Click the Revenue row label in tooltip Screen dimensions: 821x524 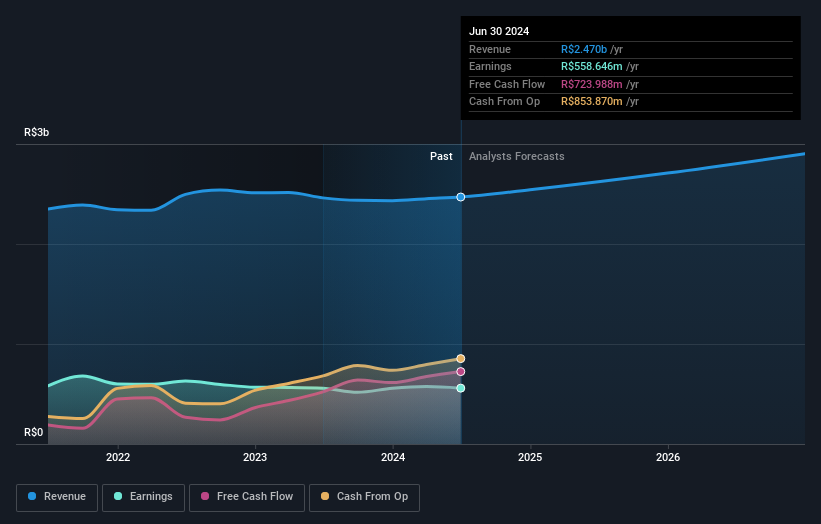pyautogui.click(x=490, y=49)
